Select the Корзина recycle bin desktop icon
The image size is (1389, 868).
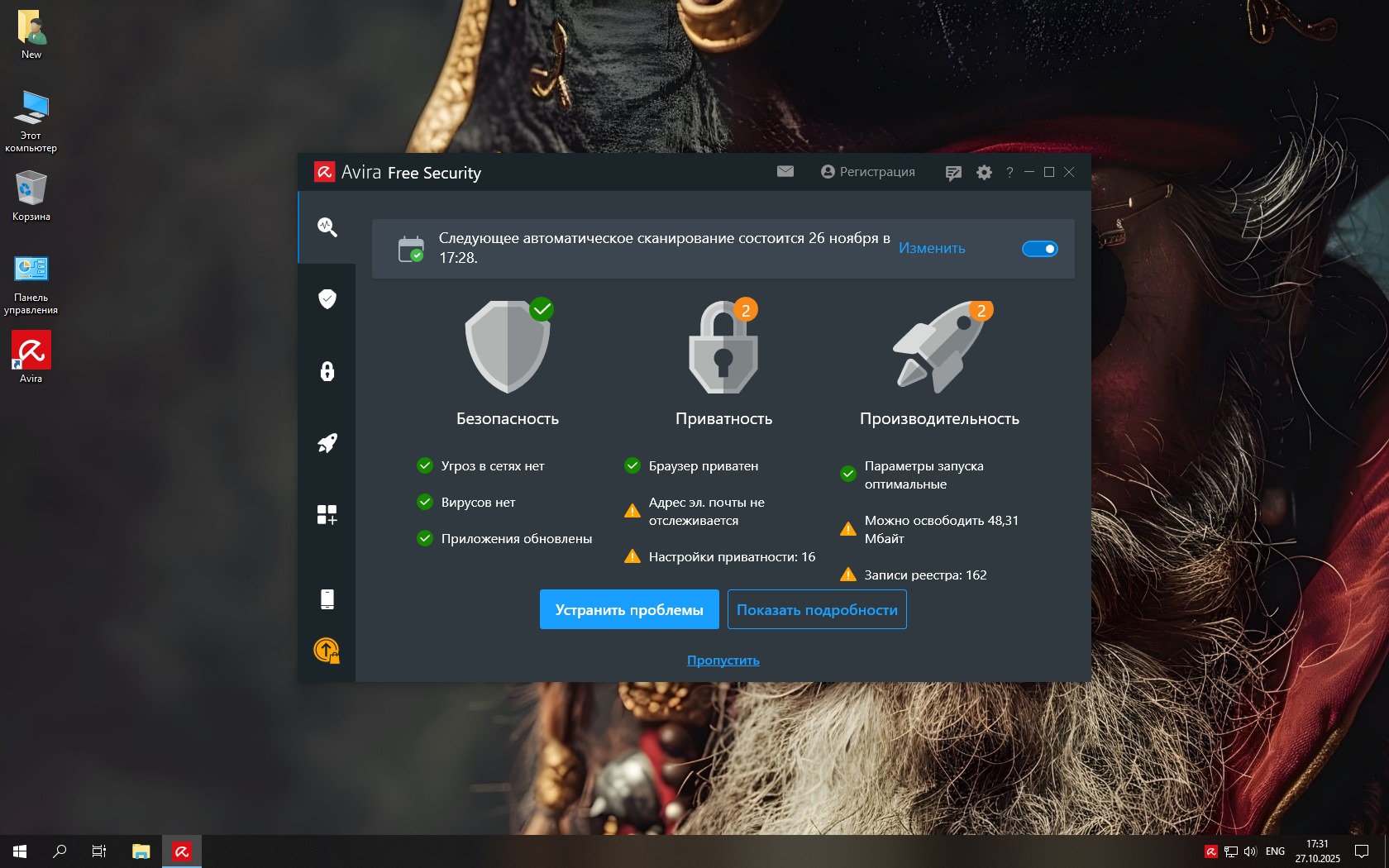point(31,196)
